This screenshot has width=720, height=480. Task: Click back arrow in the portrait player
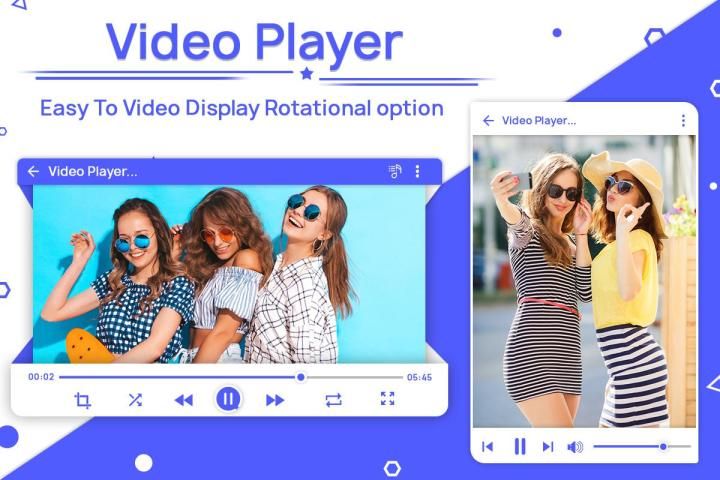pos(488,120)
